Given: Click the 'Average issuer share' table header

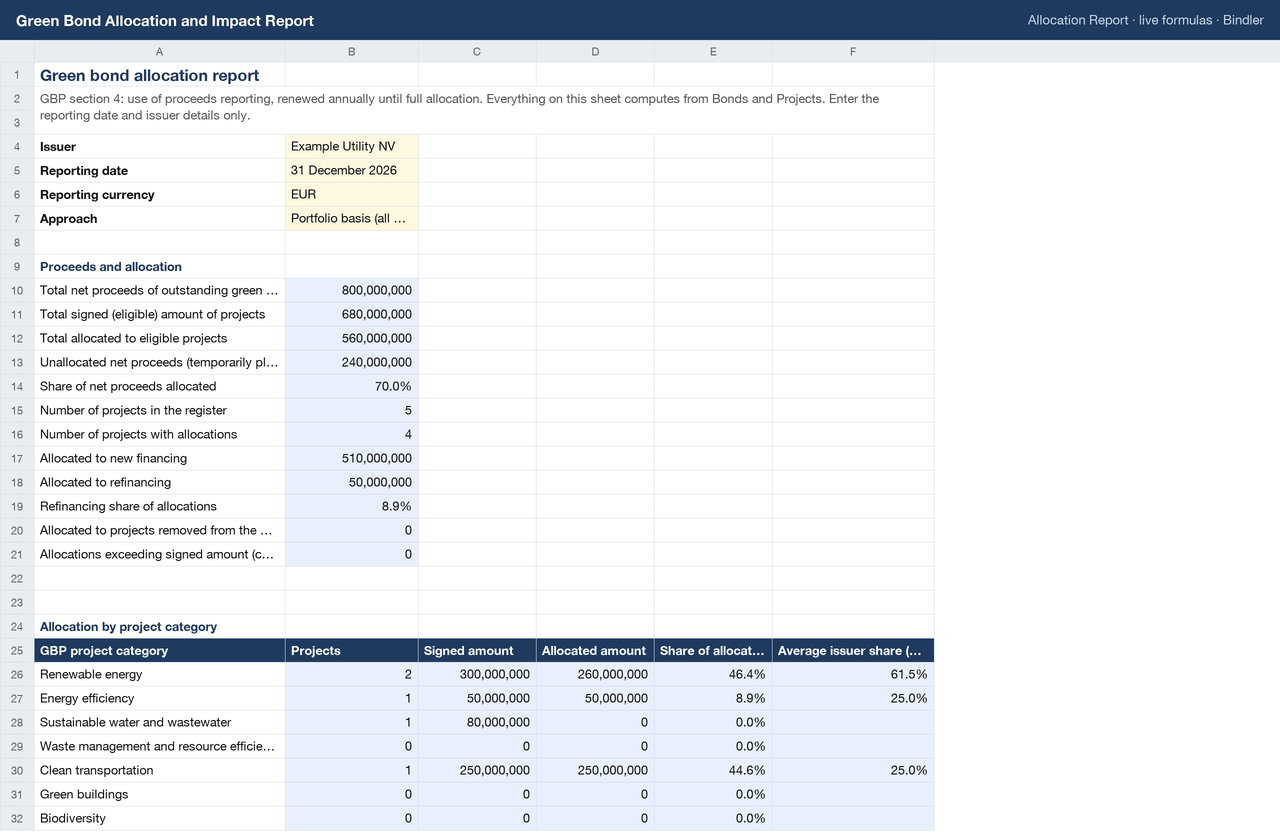Looking at the screenshot, I should pyautogui.click(x=853, y=651).
